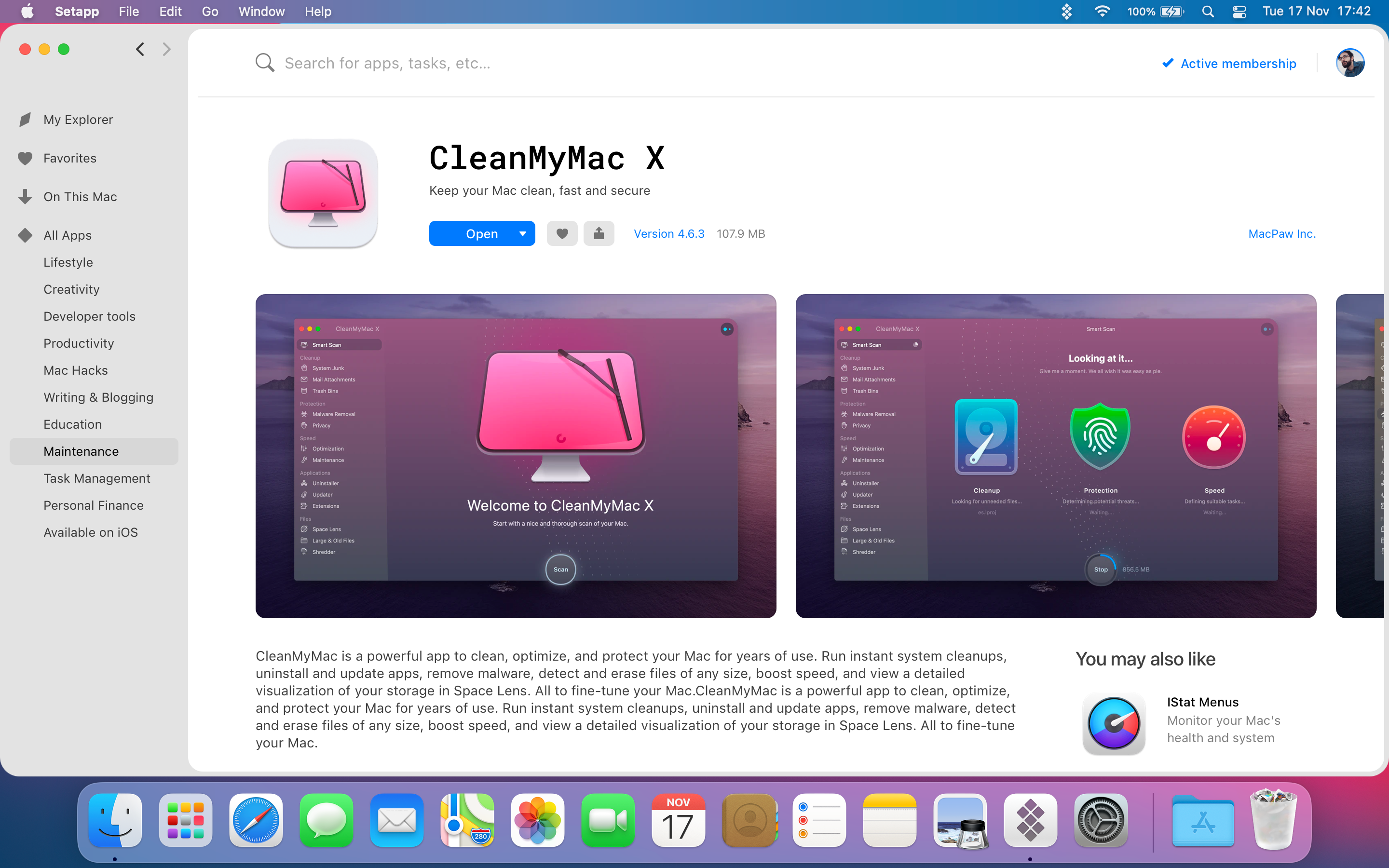Screen dimensions: 1389x868
Task: Add CleanMyMac X to favorites with heart button
Action: point(562,234)
